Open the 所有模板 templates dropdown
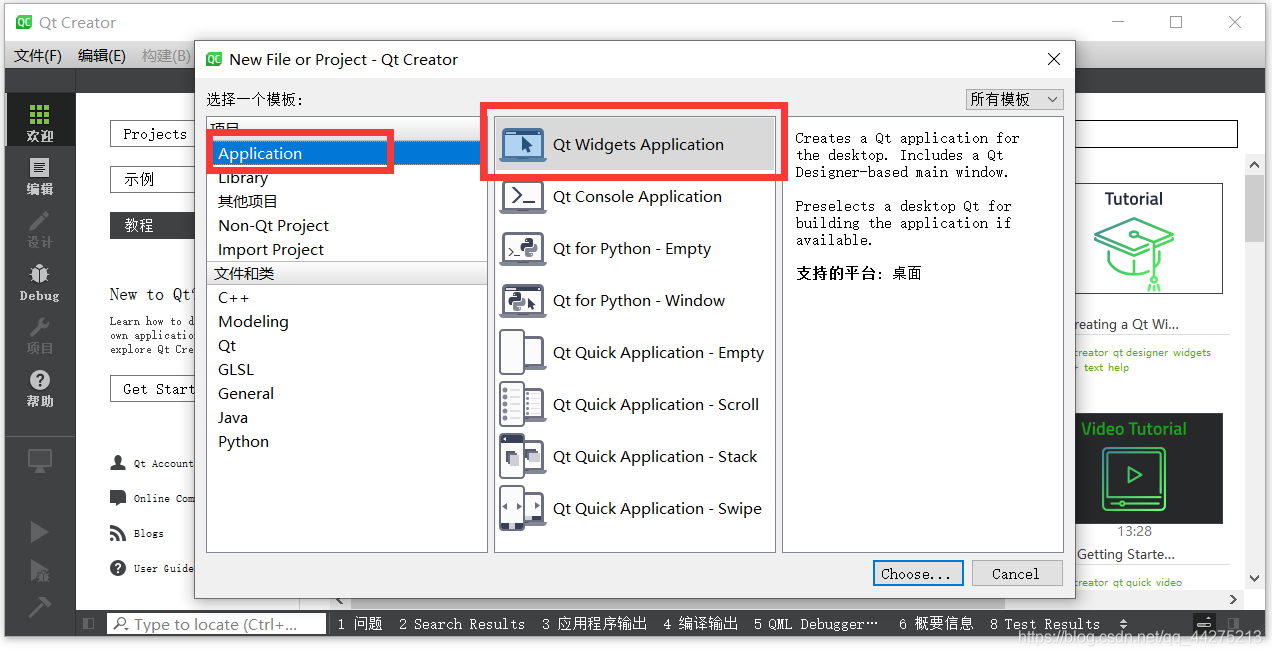This screenshot has width=1272, height=656. point(1015,99)
